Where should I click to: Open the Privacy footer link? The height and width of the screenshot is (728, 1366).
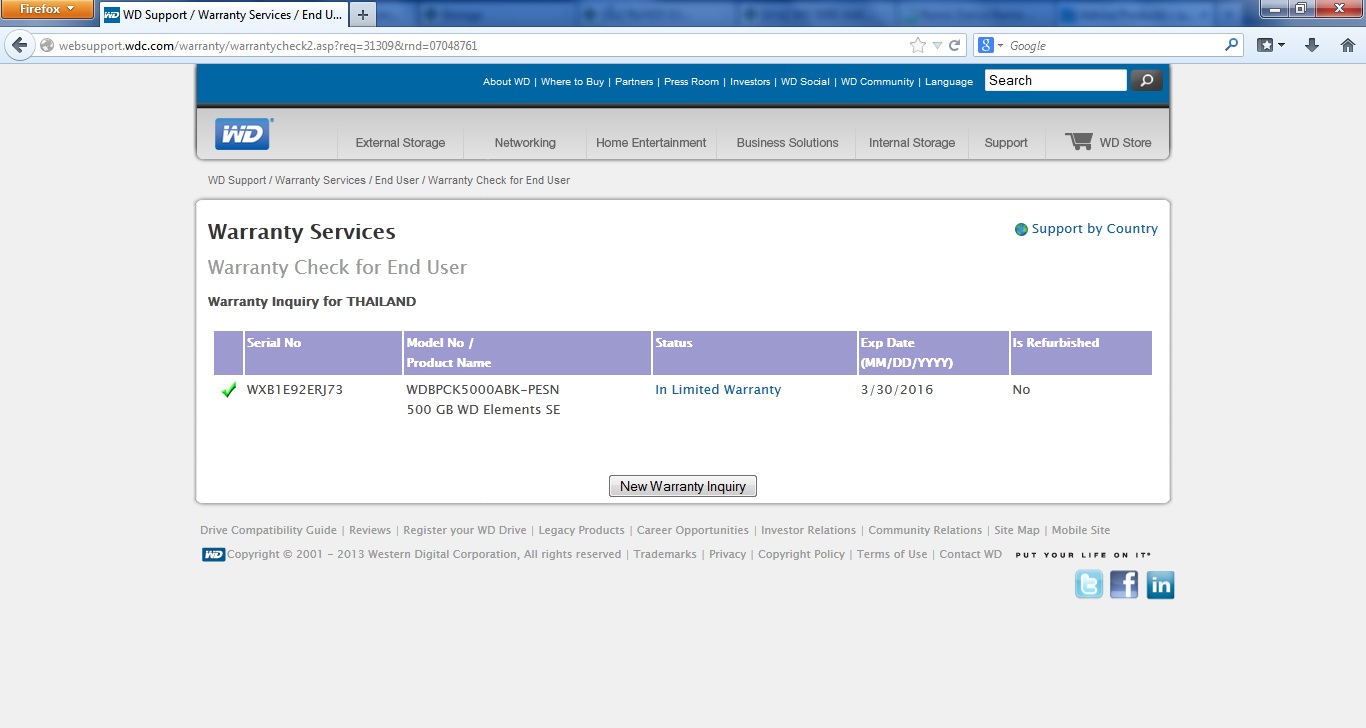728,554
